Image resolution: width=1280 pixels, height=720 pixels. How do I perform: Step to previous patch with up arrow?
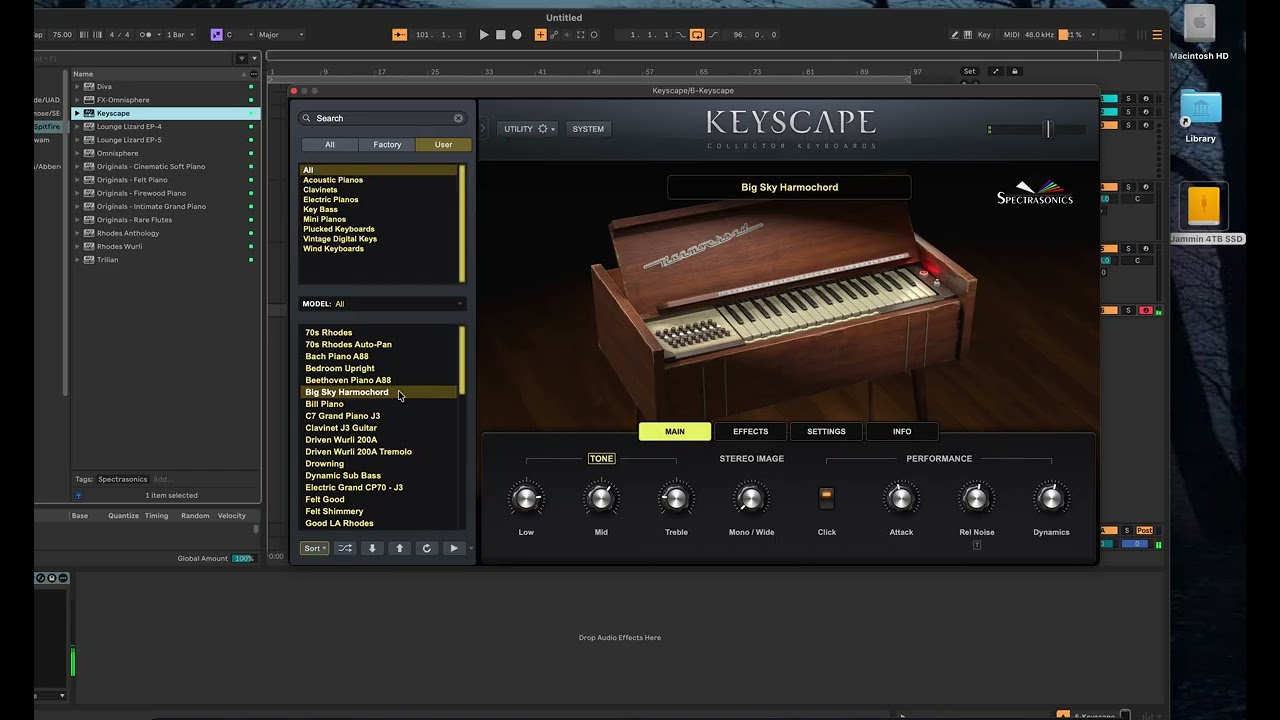tap(400, 548)
